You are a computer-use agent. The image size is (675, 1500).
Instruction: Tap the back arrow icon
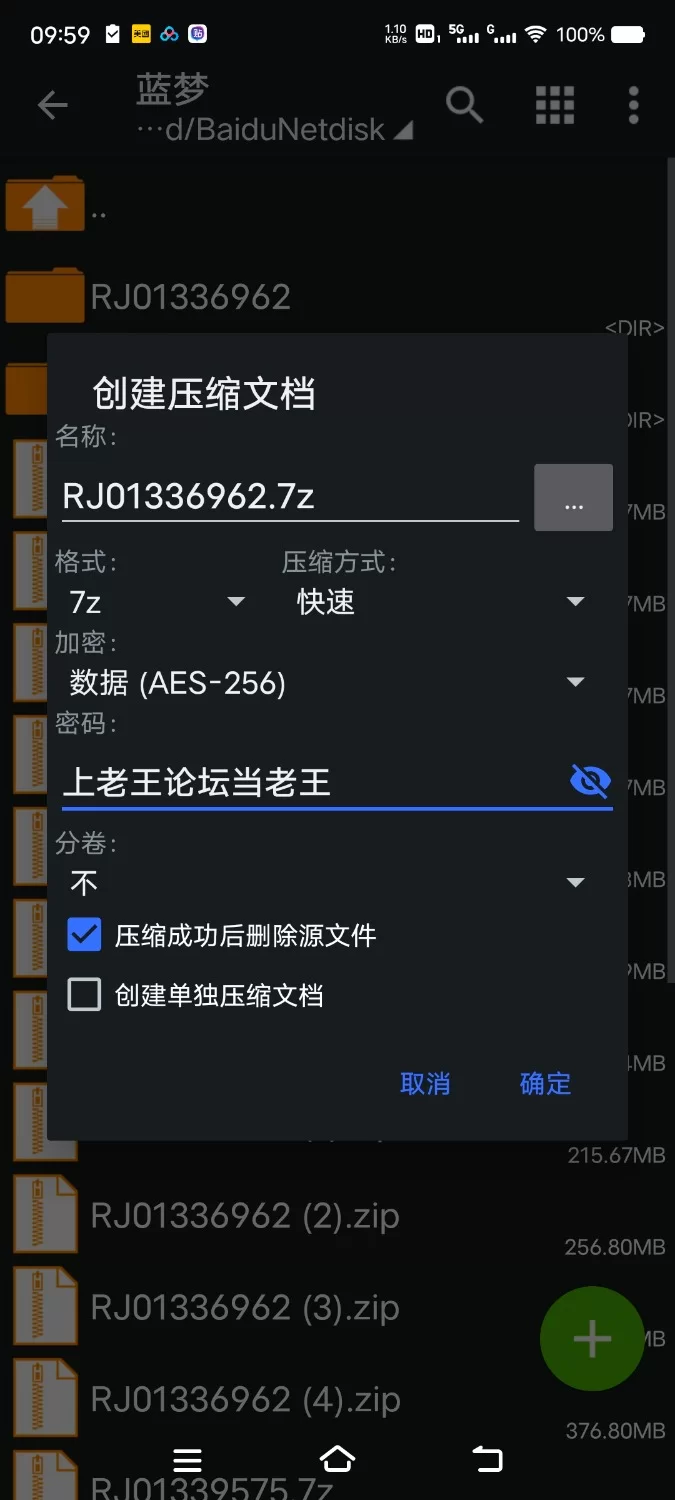[x=52, y=104]
